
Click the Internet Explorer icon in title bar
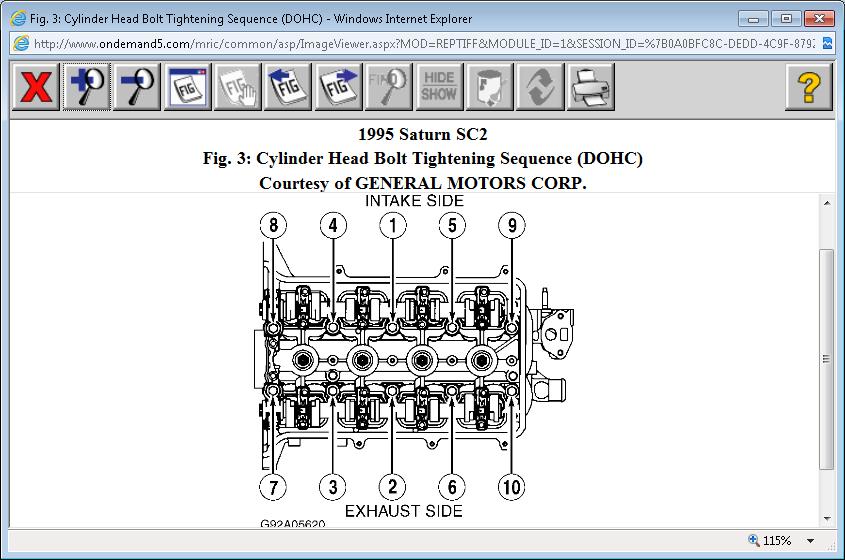(x=17, y=18)
